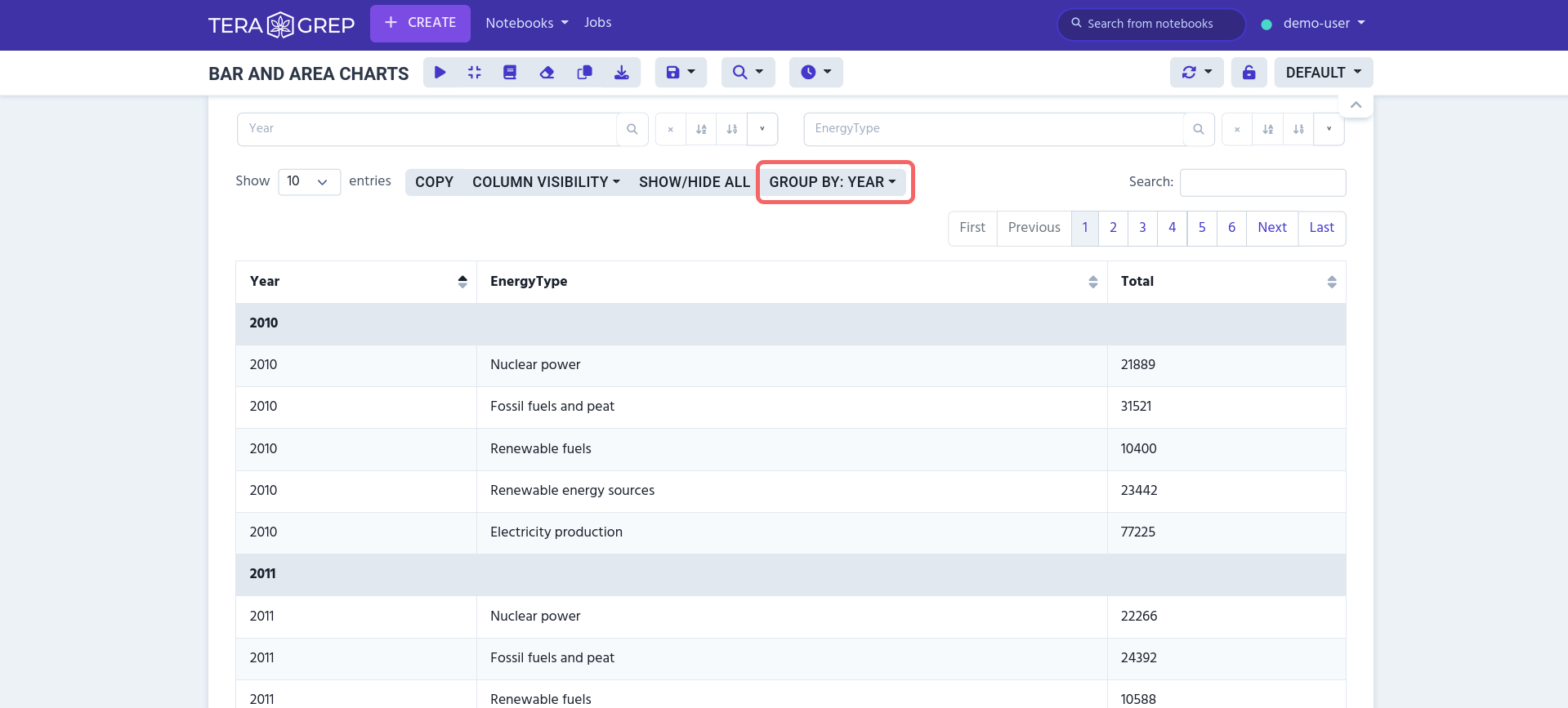Image resolution: width=1568 pixels, height=708 pixels.
Task: Open the Show entries count dropdown
Action: [x=309, y=182]
